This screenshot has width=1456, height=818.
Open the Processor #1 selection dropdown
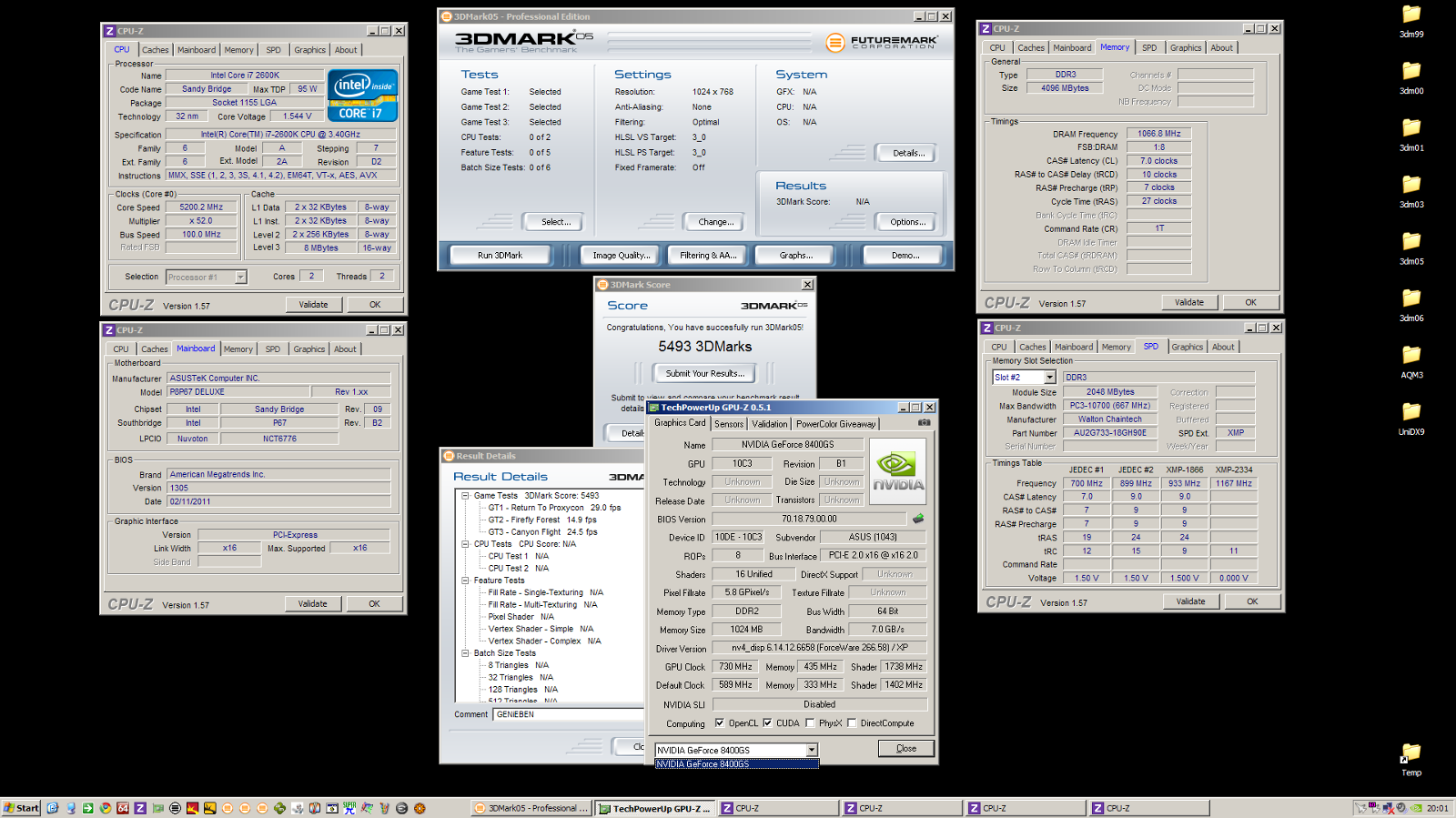click(x=240, y=278)
